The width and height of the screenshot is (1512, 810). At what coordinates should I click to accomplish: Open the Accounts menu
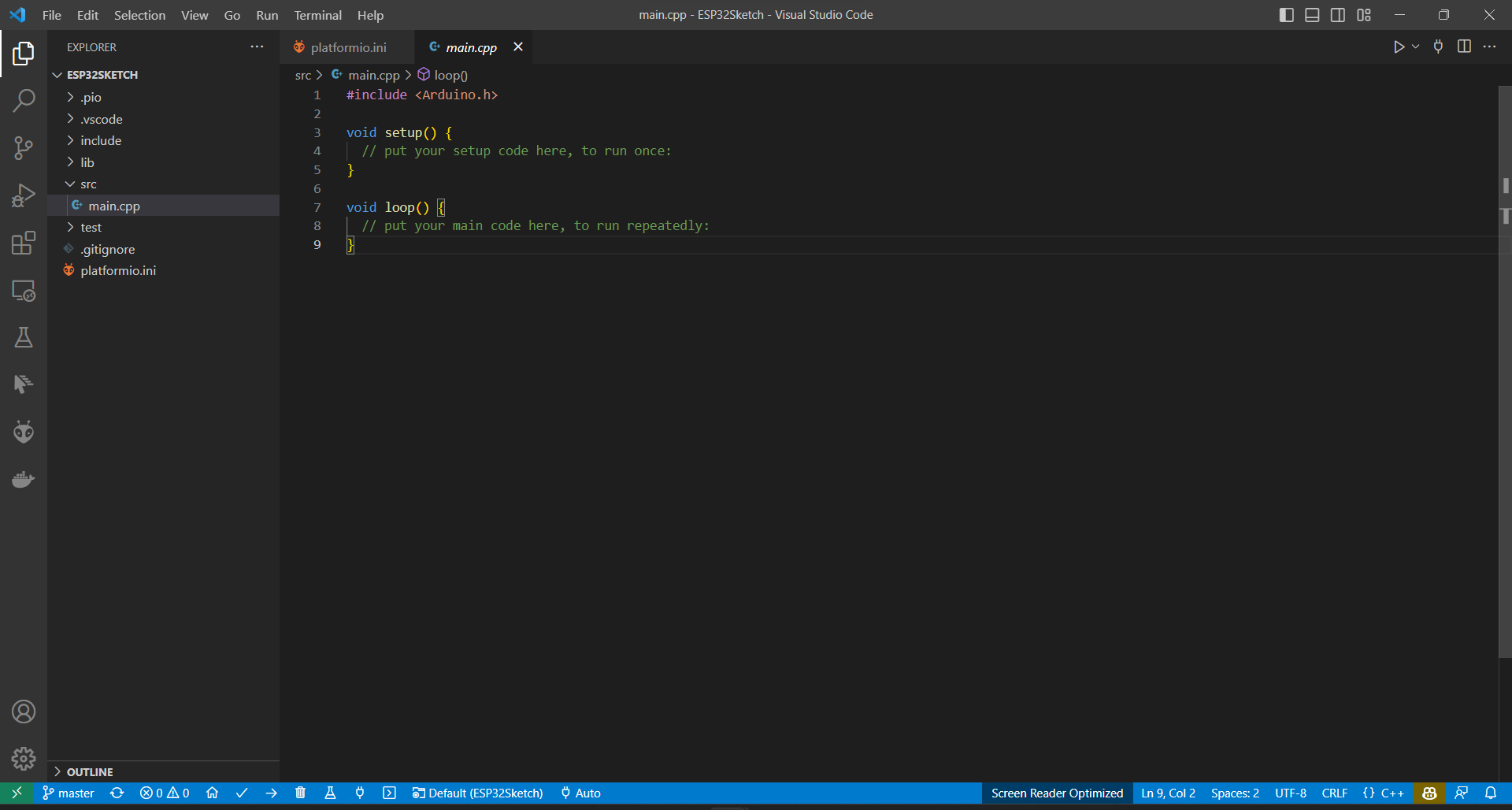tap(24, 712)
